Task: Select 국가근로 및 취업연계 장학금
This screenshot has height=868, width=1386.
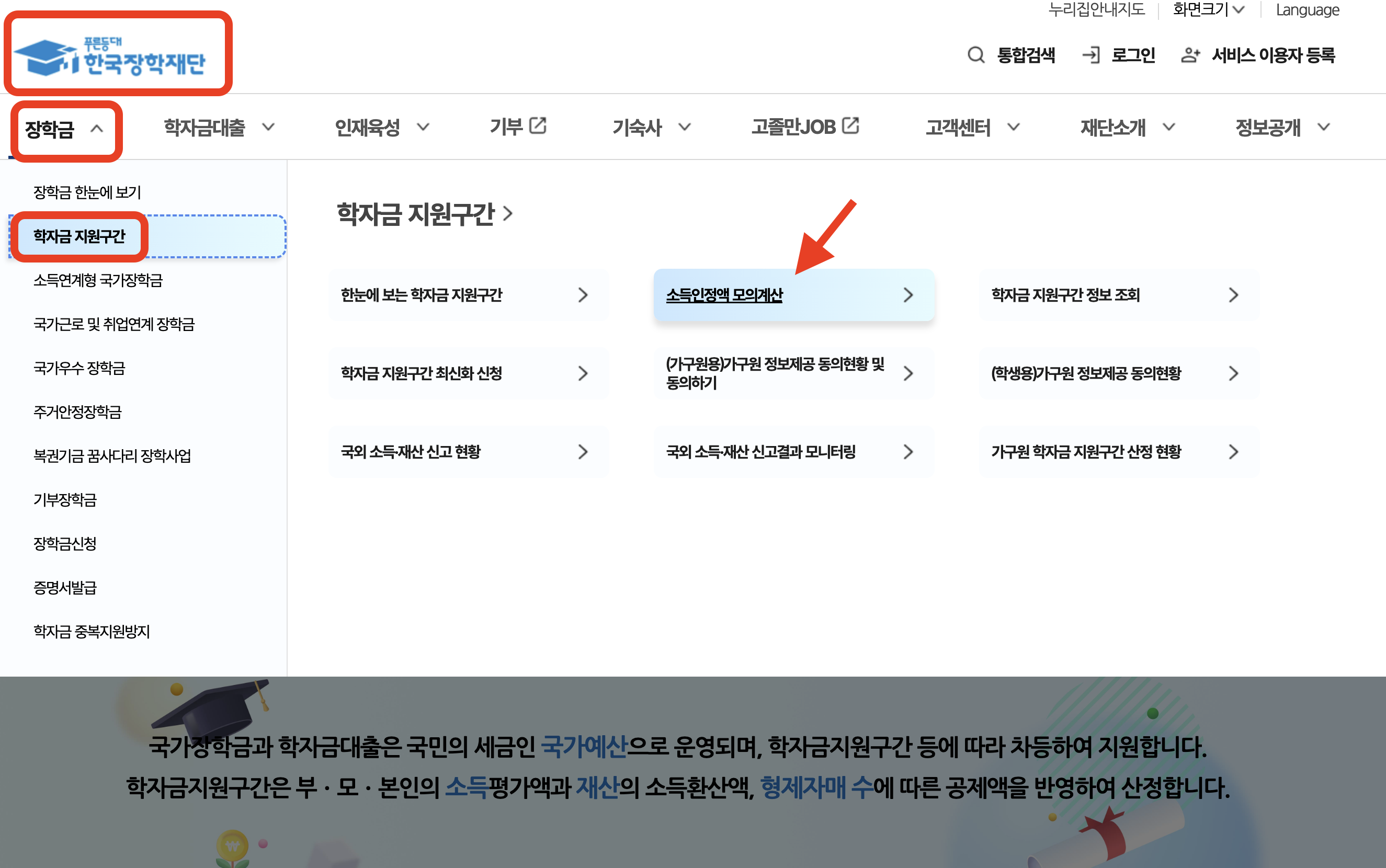Action: click(x=114, y=324)
